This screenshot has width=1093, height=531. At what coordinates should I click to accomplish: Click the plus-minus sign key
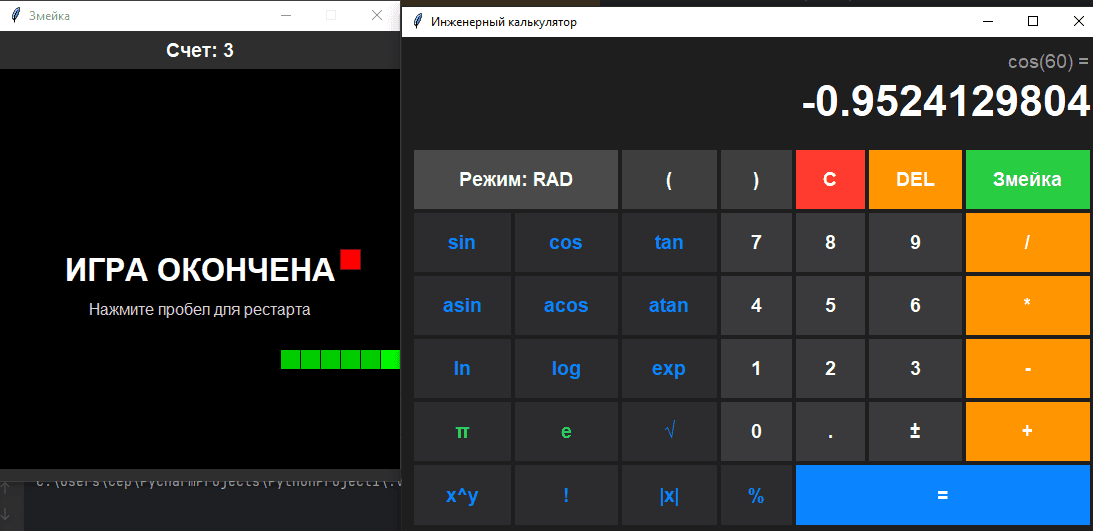[x=915, y=431]
